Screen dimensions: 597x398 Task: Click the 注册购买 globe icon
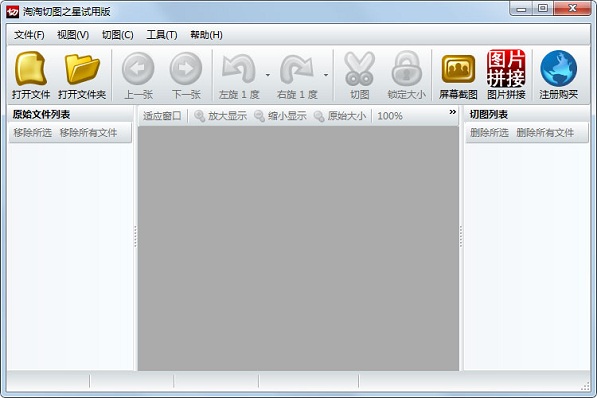tap(559, 69)
